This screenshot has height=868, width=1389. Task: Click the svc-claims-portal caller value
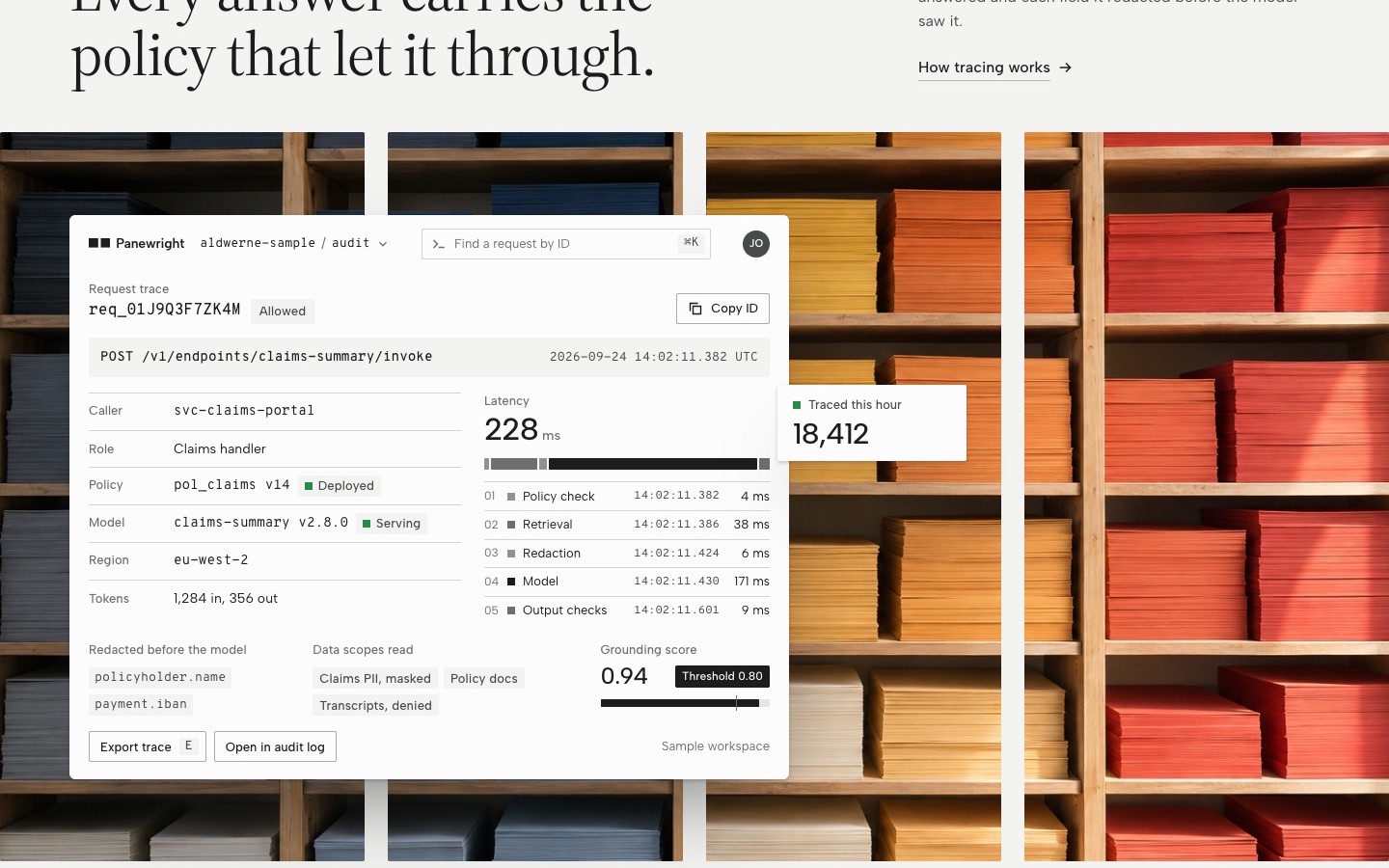(x=244, y=411)
